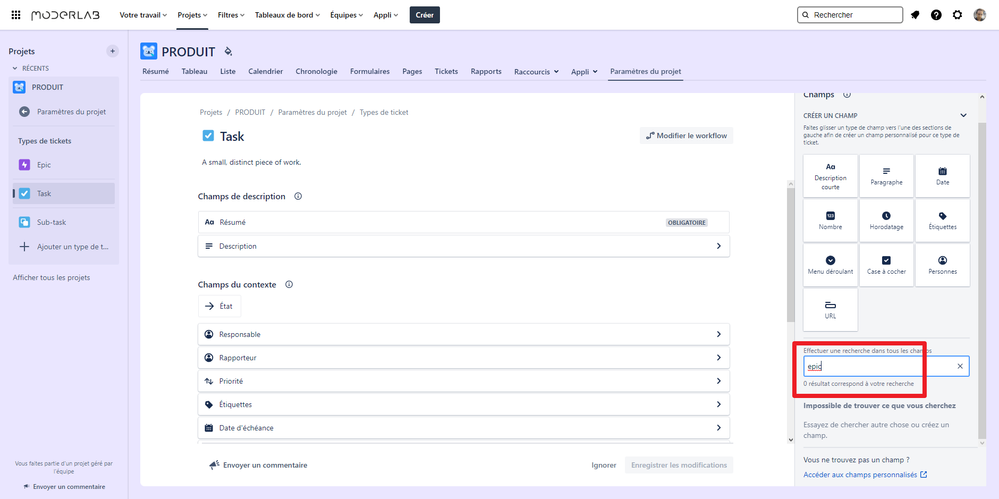Switch to the Rapports tab
Viewport: 999px width, 499px height.
[486, 71]
